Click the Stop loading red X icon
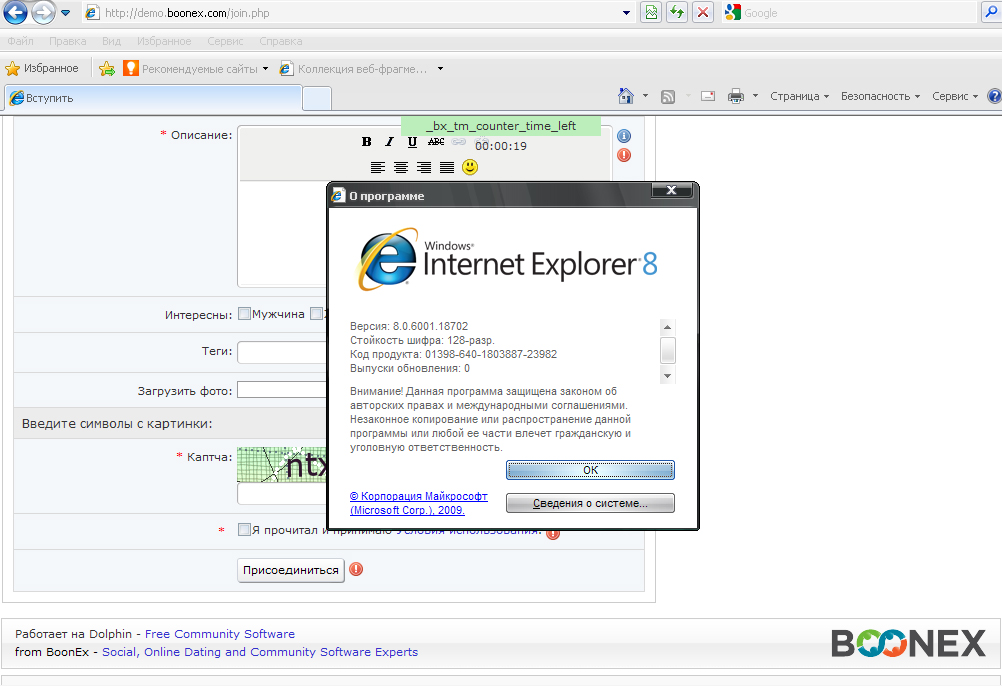 (x=704, y=13)
